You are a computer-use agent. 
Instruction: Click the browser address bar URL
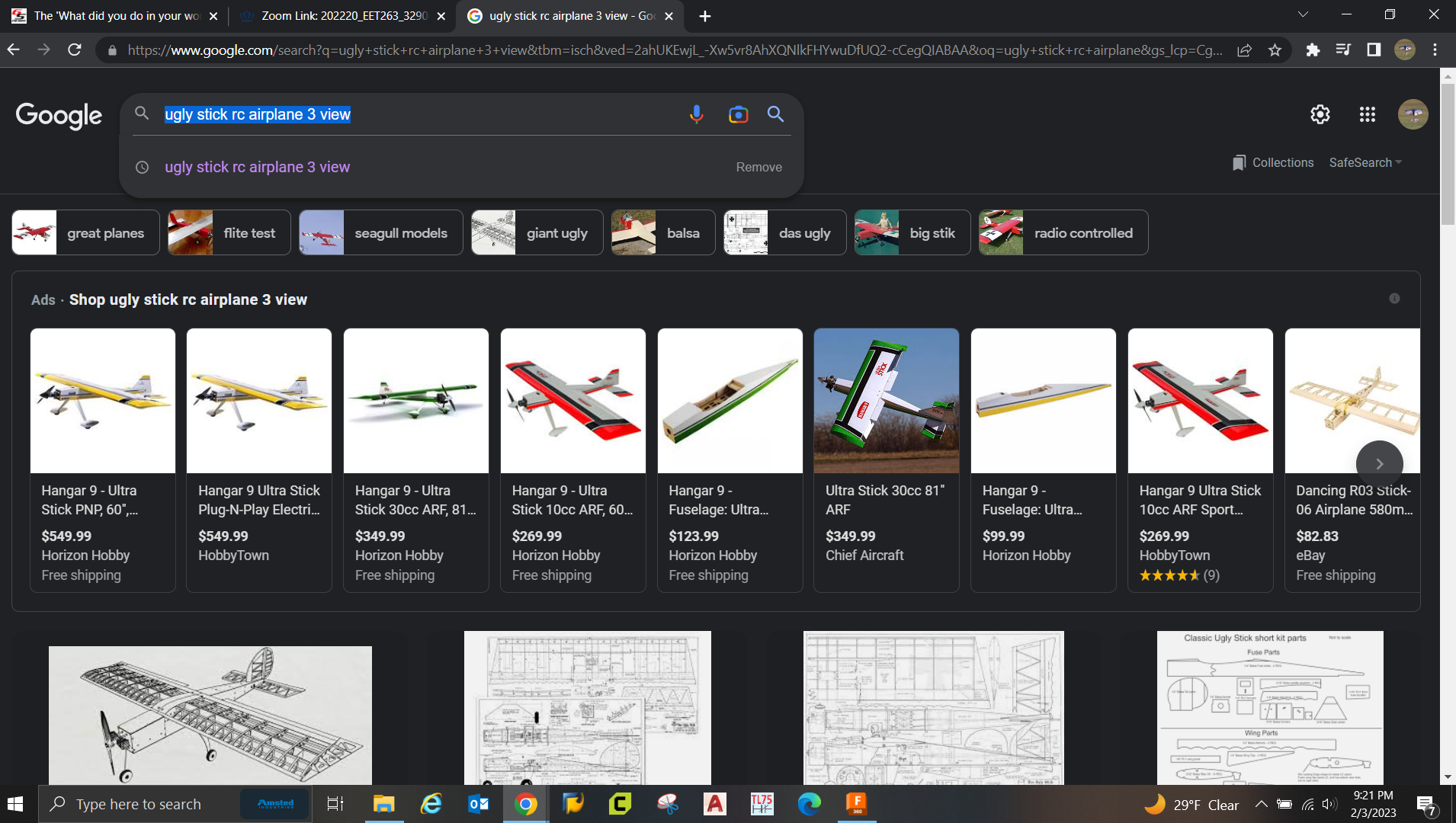pyautogui.click(x=675, y=50)
